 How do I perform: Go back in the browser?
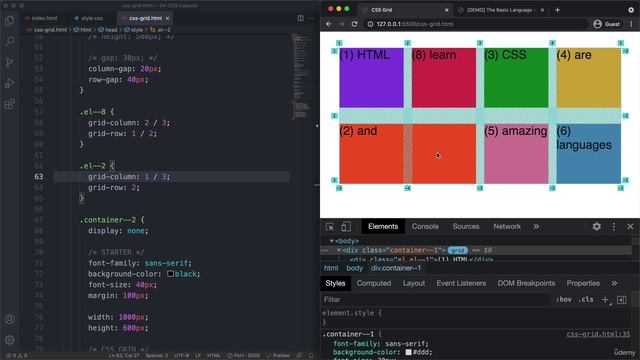[x=329, y=24]
